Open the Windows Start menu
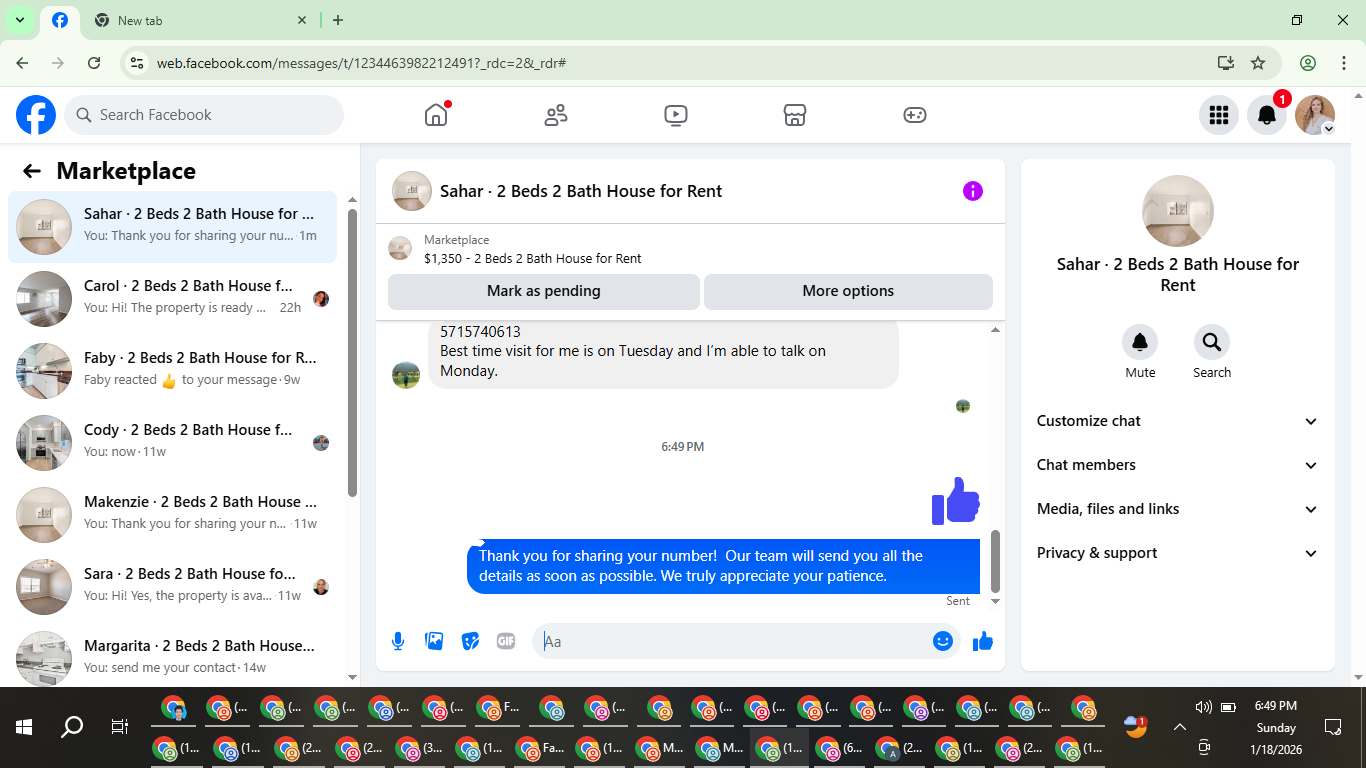This screenshot has width=1366, height=768. [24, 727]
